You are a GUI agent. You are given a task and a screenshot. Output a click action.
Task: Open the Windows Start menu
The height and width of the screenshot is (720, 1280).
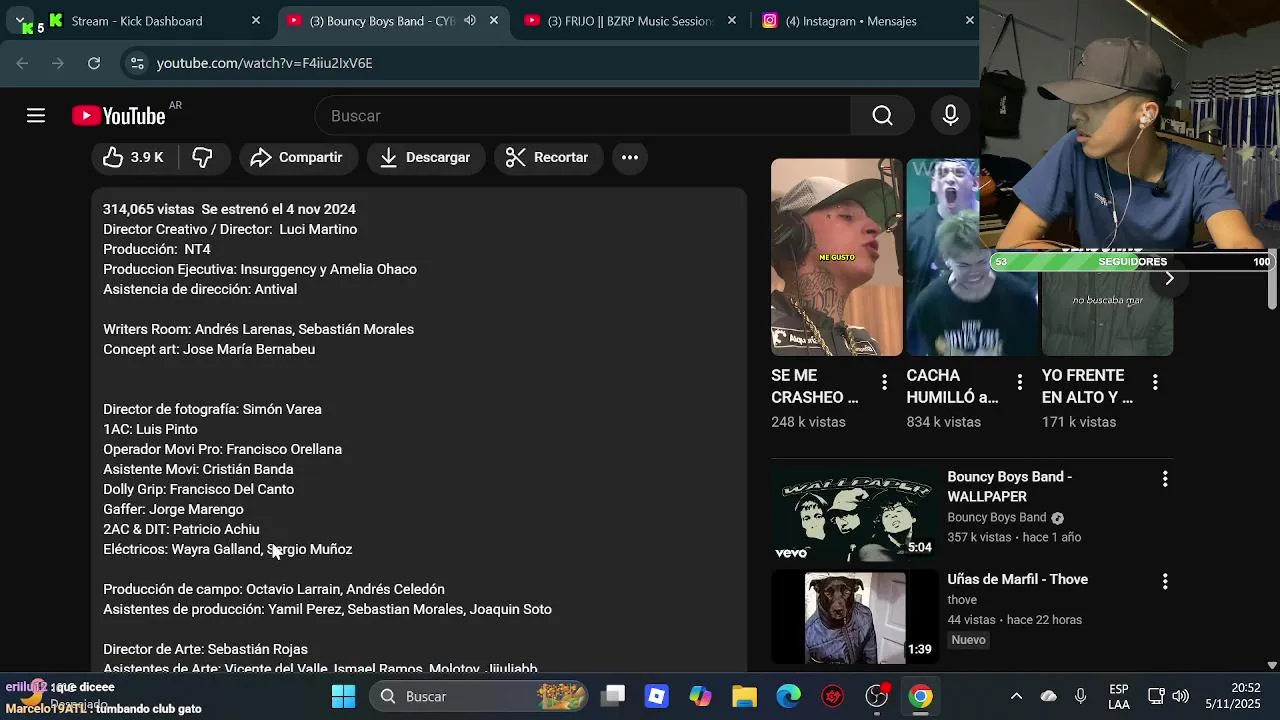click(343, 696)
